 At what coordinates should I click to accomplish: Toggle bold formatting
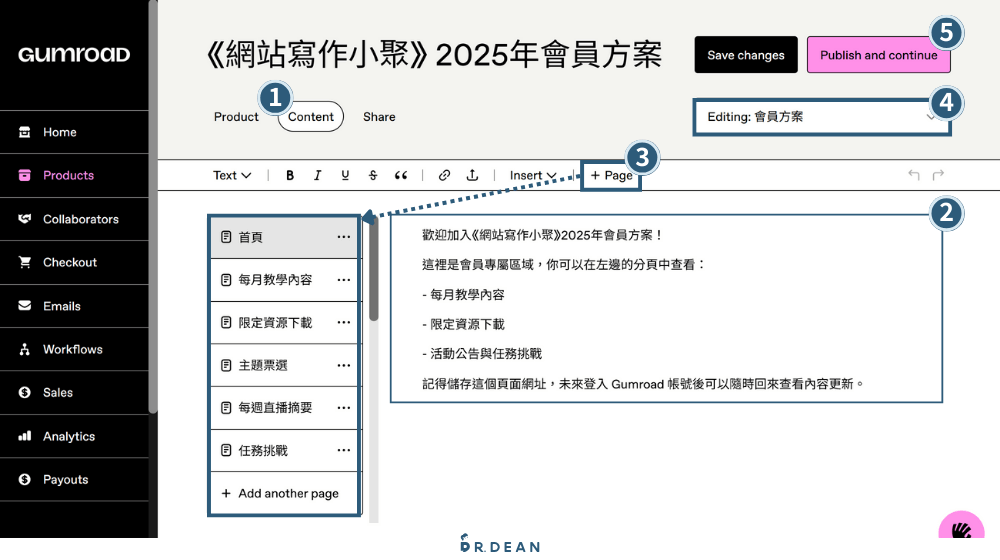pyautogui.click(x=290, y=175)
